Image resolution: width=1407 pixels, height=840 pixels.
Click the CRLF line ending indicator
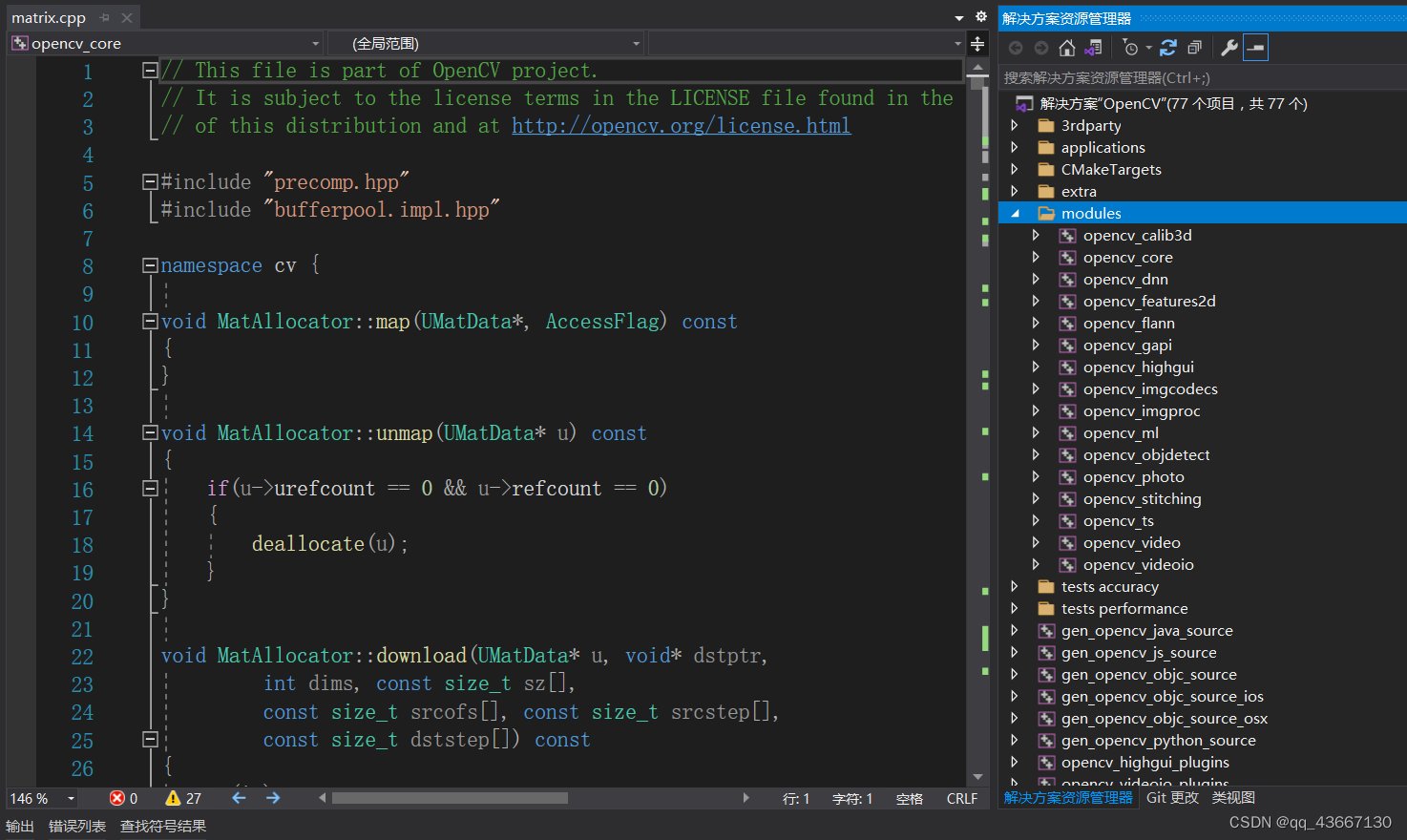[x=962, y=799]
